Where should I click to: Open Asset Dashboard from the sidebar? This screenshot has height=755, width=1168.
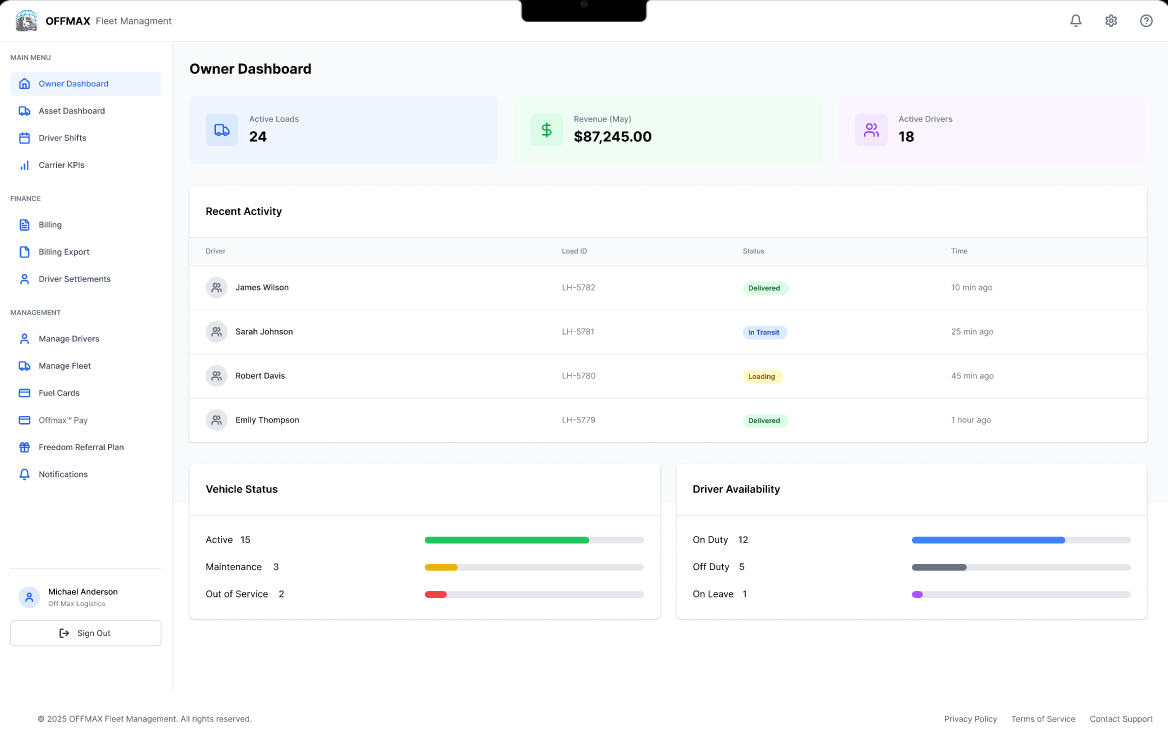click(x=71, y=111)
